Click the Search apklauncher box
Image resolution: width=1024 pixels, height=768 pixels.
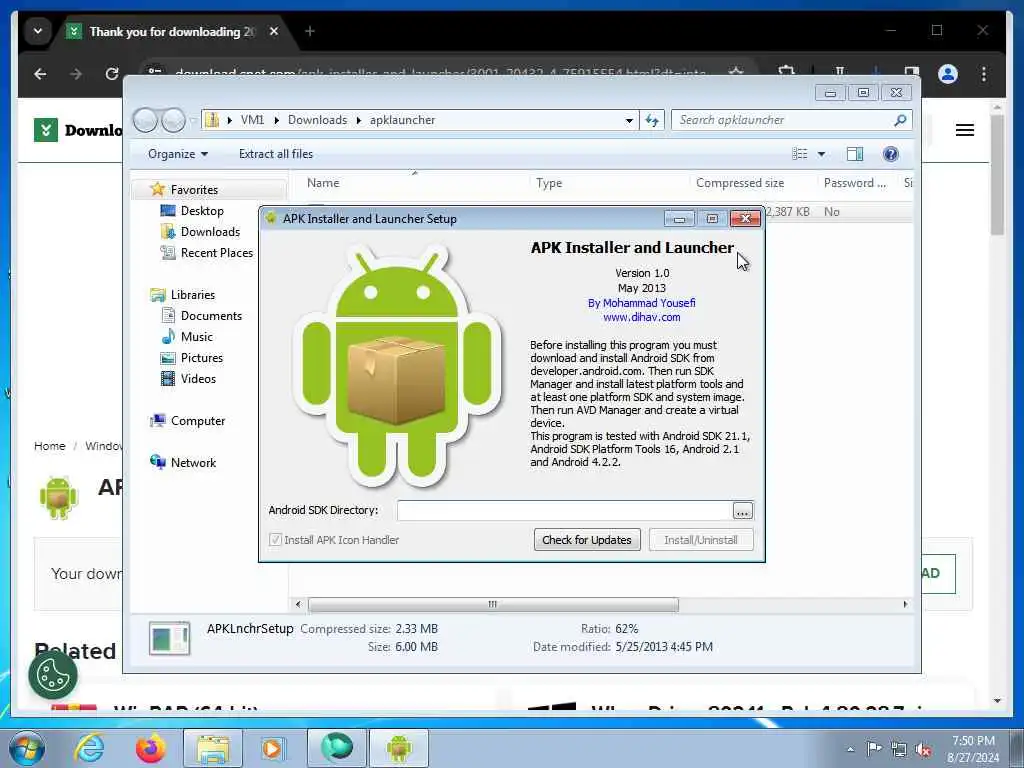[782, 120]
